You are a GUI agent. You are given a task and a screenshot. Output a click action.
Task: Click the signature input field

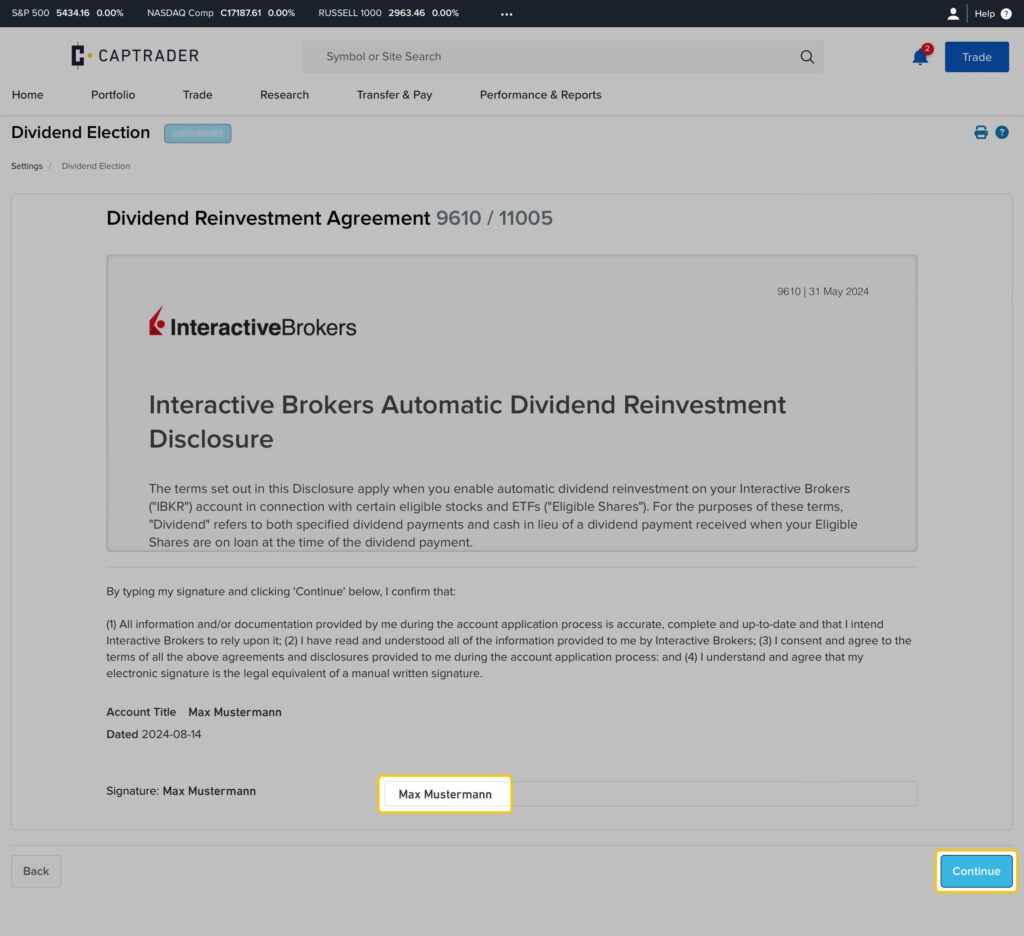pos(650,794)
